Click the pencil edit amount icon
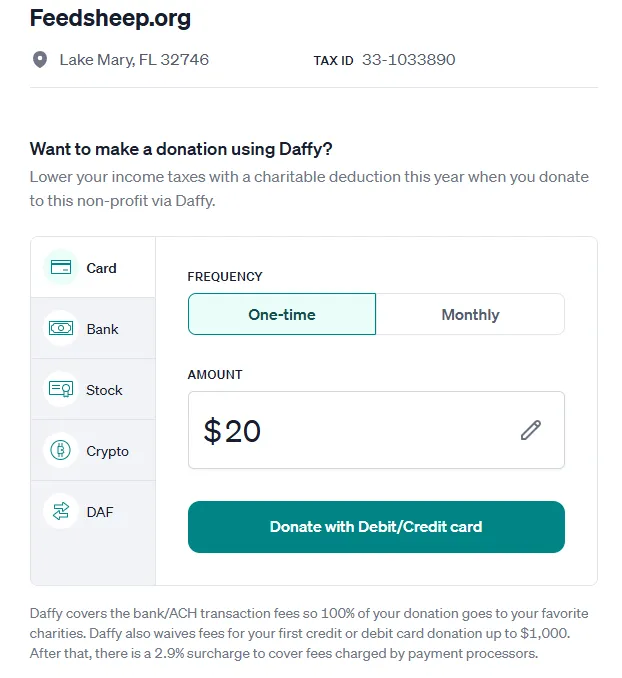 coord(530,430)
